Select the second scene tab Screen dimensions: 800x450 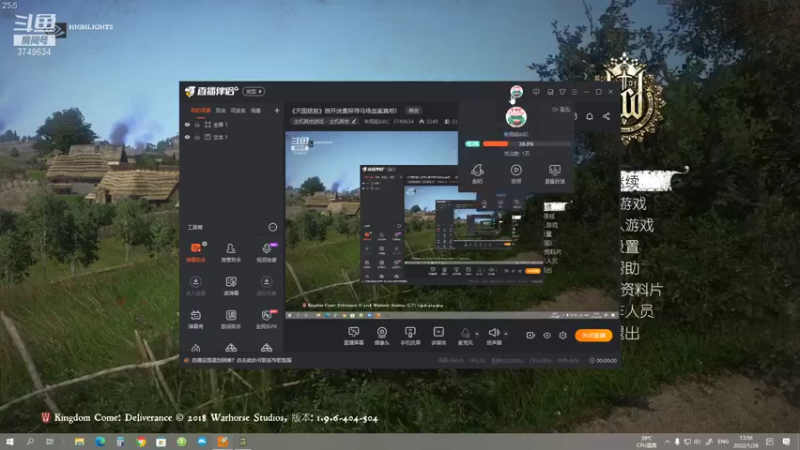(220, 110)
